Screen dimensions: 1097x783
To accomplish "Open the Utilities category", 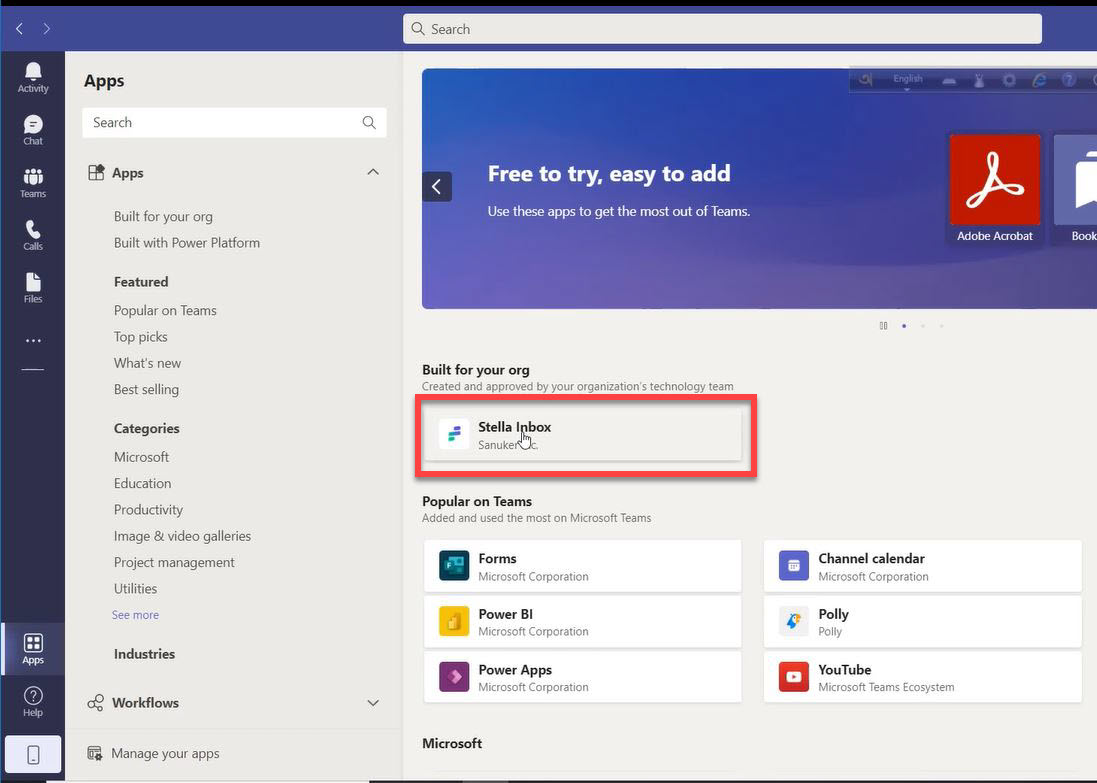I will click(135, 589).
